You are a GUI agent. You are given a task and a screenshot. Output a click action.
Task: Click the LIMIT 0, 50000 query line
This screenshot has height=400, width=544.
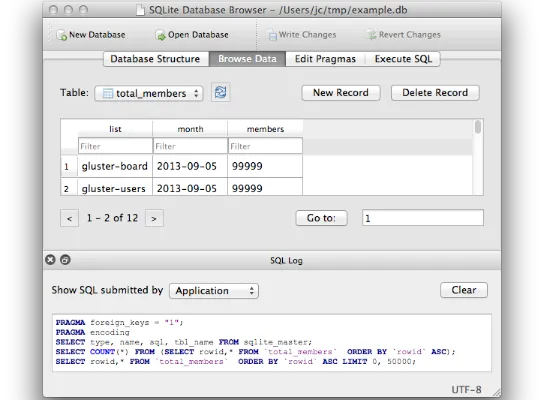[x=236, y=361]
